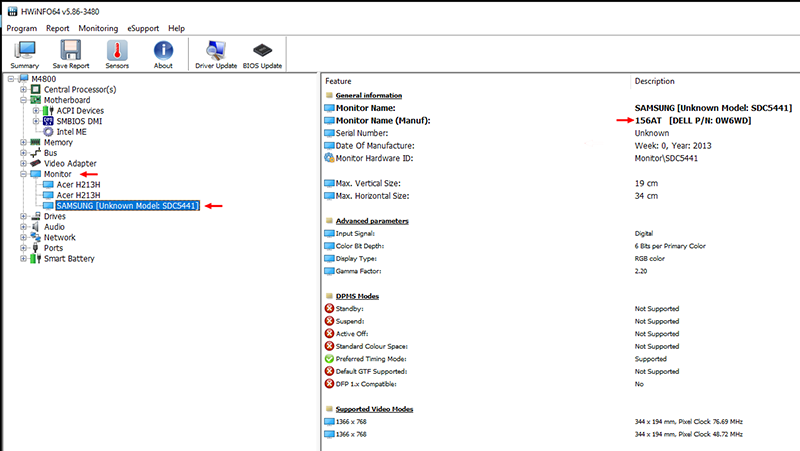Click the General information section heading
Image resolution: width=800 pixels, height=451 pixels.
(369, 95)
